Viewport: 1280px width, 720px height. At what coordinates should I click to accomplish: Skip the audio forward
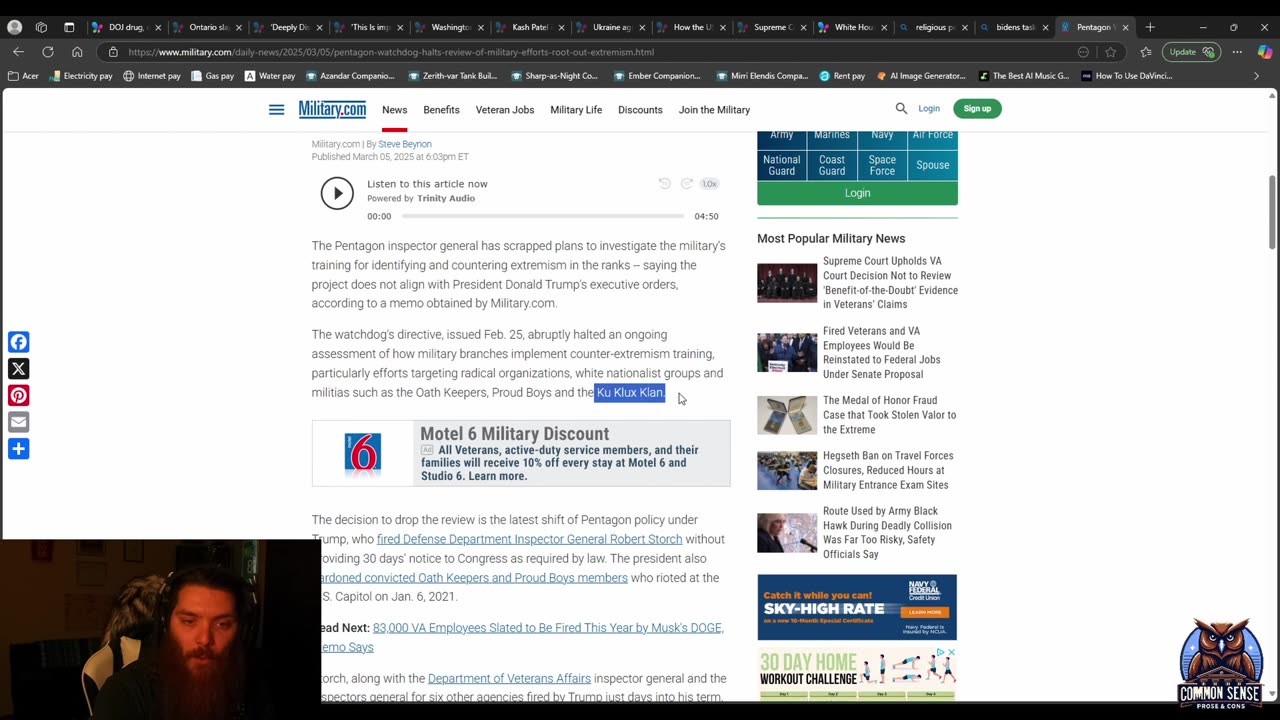click(686, 184)
